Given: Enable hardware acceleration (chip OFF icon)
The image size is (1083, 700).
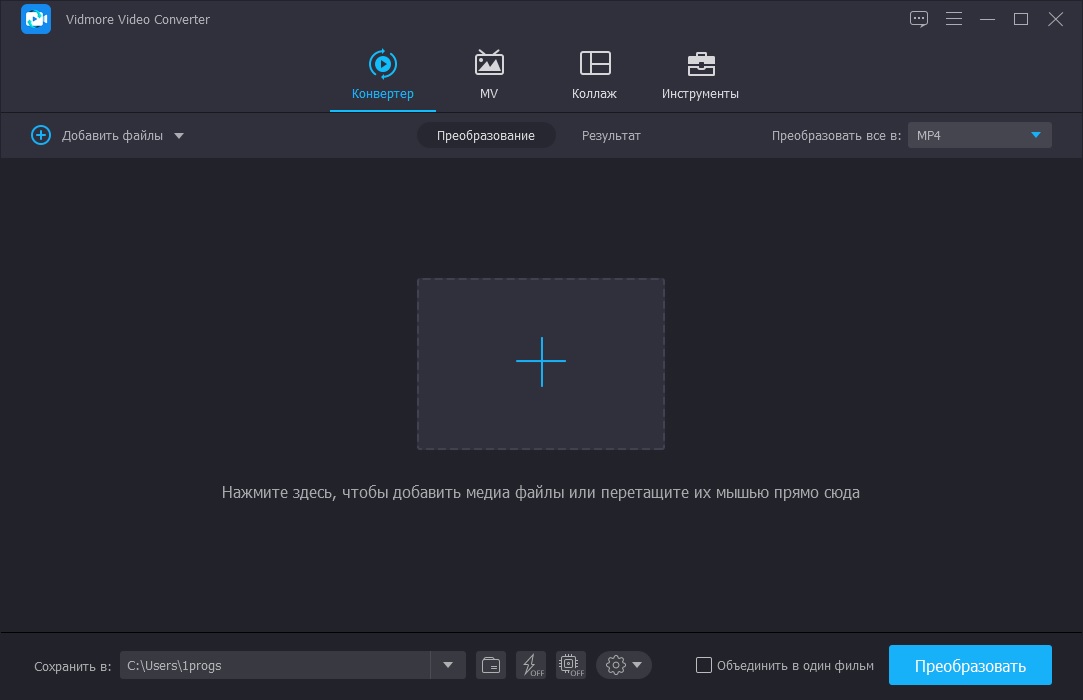Looking at the screenshot, I should [569, 664].
